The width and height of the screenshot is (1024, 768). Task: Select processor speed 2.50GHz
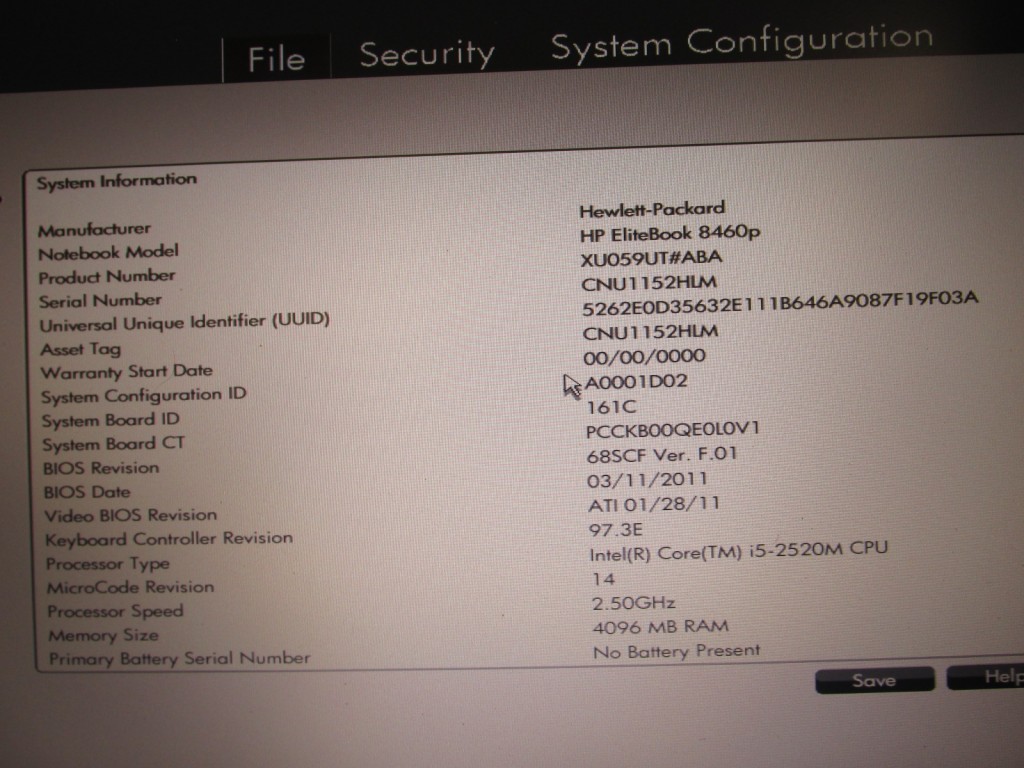click(x=633, y=603)
